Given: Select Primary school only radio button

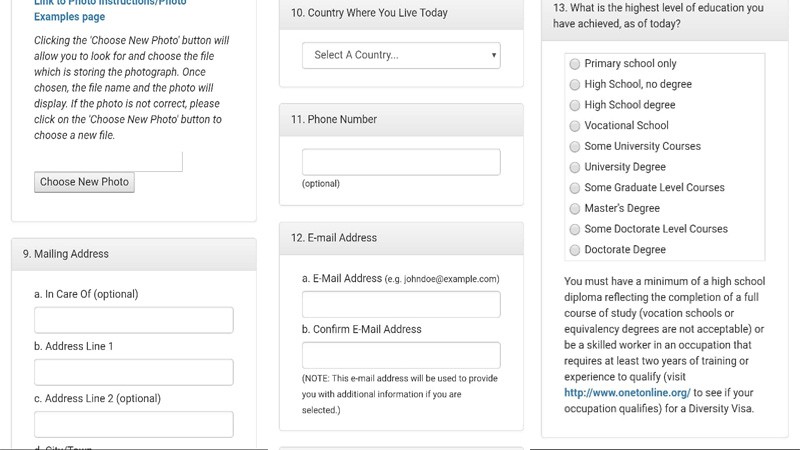Looking at the screenshot, I should [575, 64].
